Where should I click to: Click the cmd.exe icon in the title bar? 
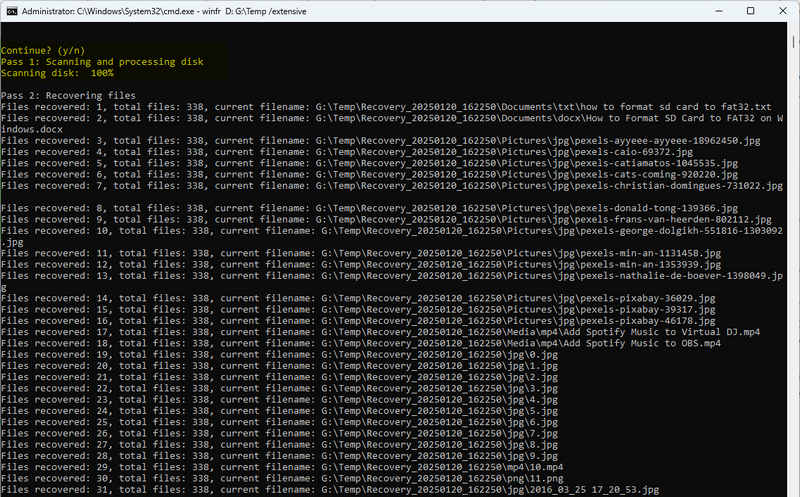click(12, 11)
